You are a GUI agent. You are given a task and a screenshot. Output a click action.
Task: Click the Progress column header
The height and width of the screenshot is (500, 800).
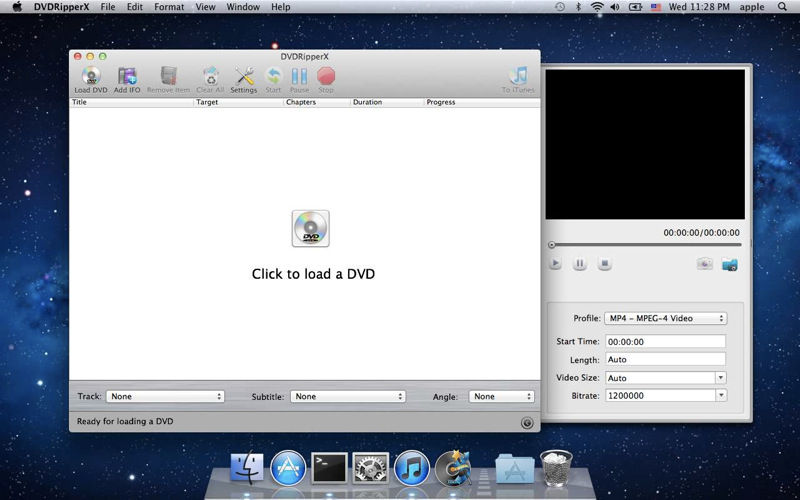pyautogui.click(x=482, y=102)
